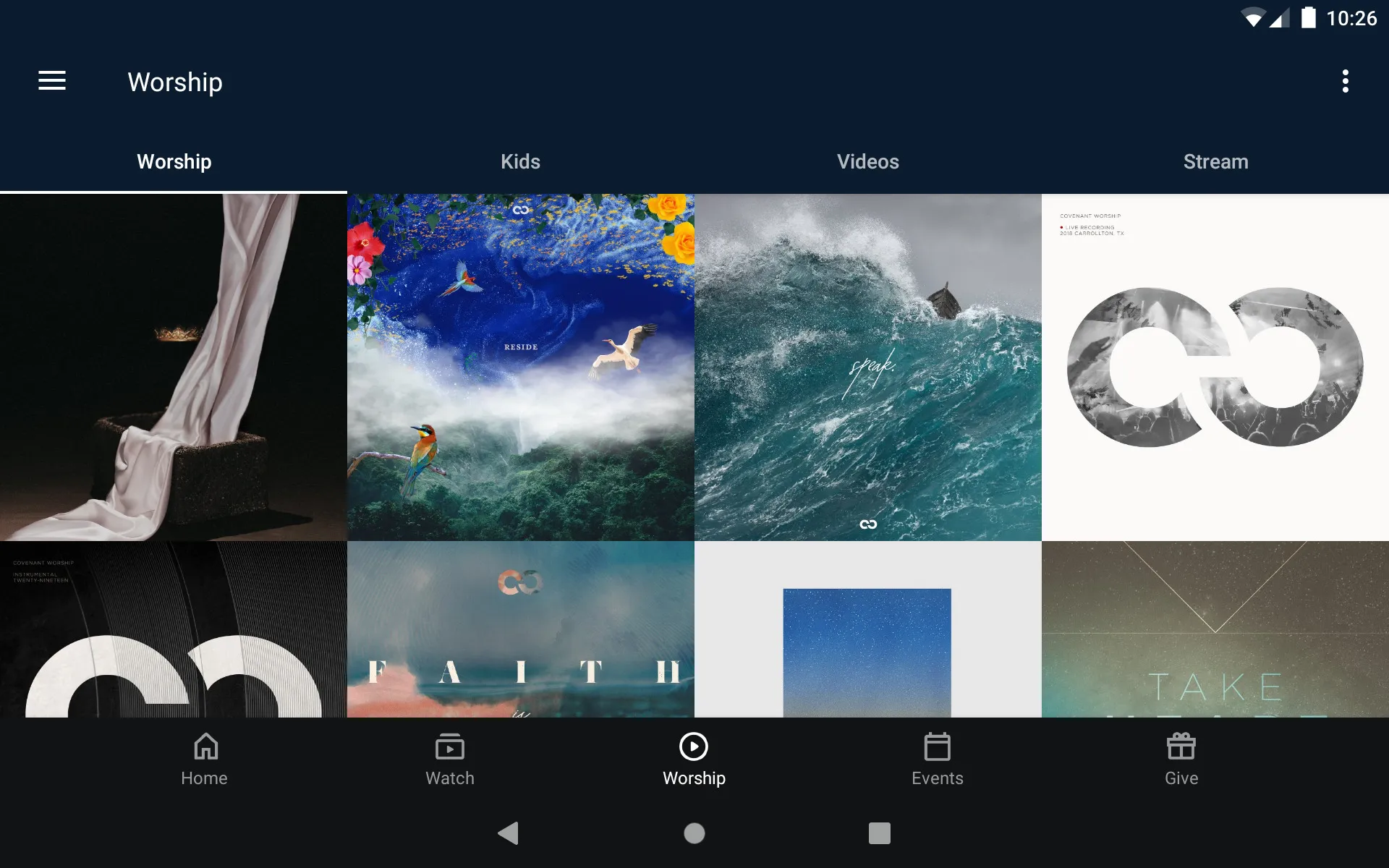
Task: Open the Worship tab
Action: (174, 161)
